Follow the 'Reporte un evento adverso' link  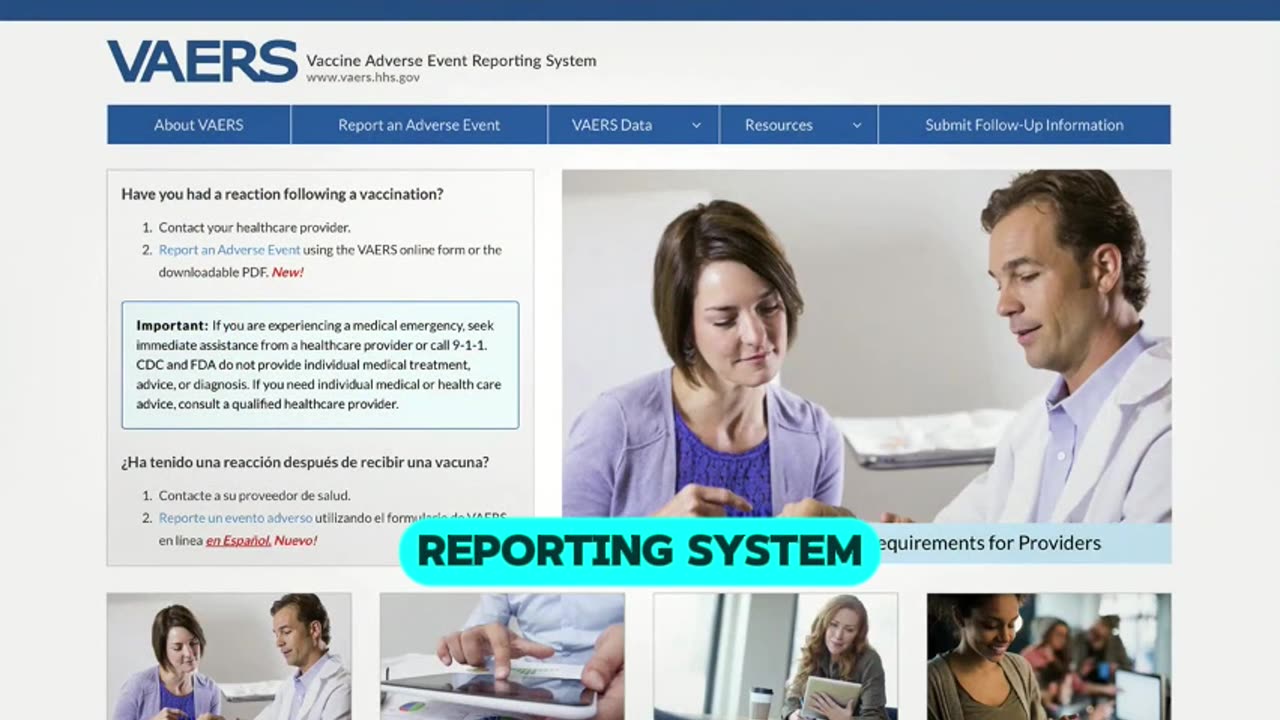coord(235,518)
